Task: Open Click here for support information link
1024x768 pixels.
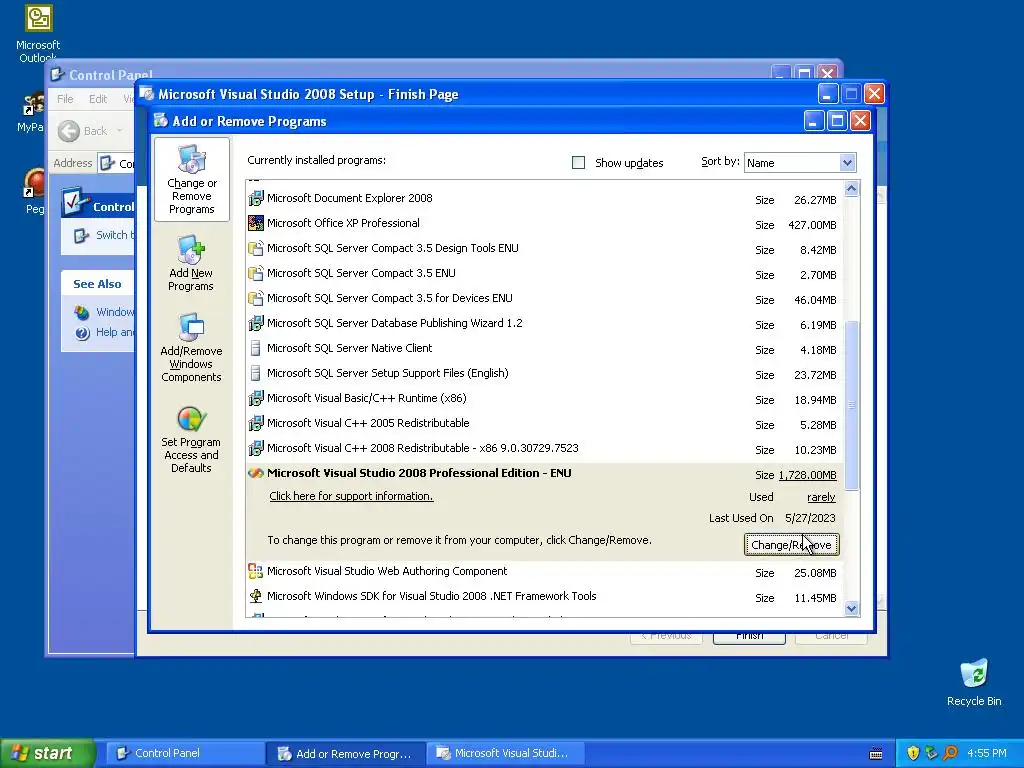Action: (x=351, y=496)
